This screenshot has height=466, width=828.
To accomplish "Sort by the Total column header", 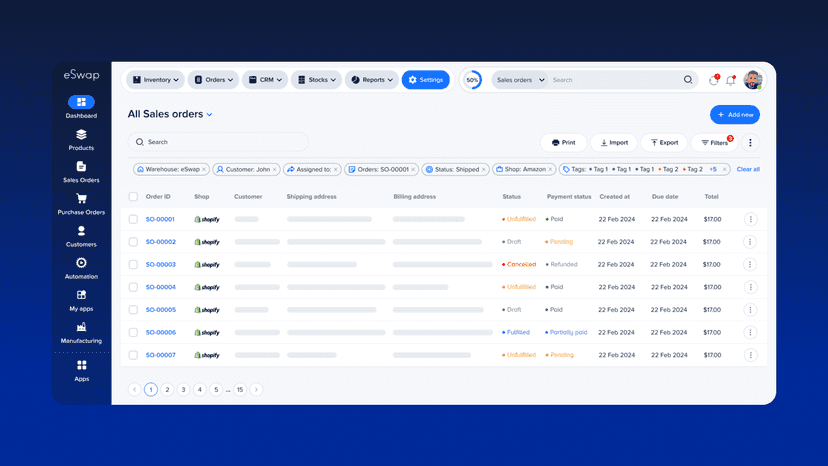I will click(x=711, y=197).
